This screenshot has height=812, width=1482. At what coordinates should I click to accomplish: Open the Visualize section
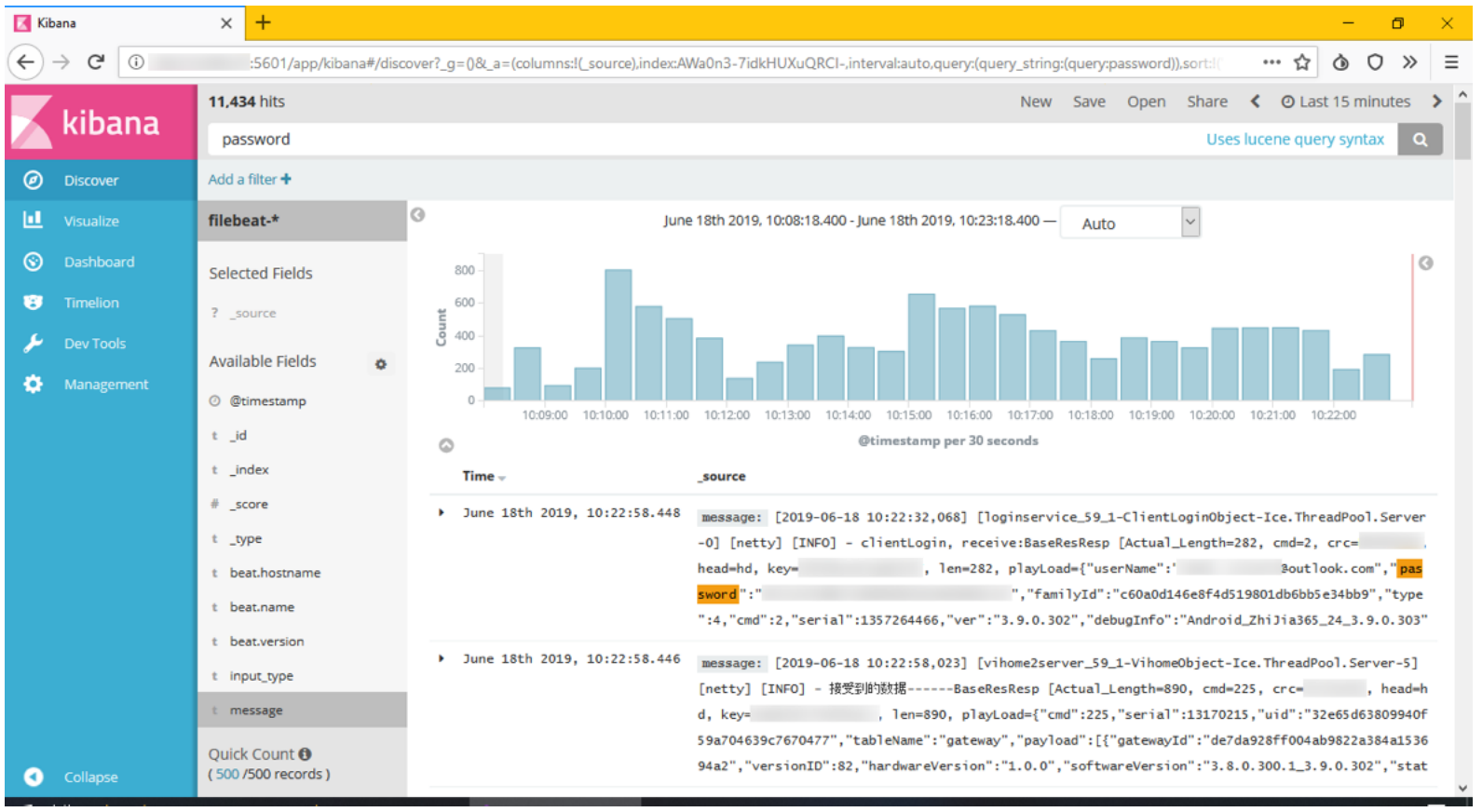point(101,222)
